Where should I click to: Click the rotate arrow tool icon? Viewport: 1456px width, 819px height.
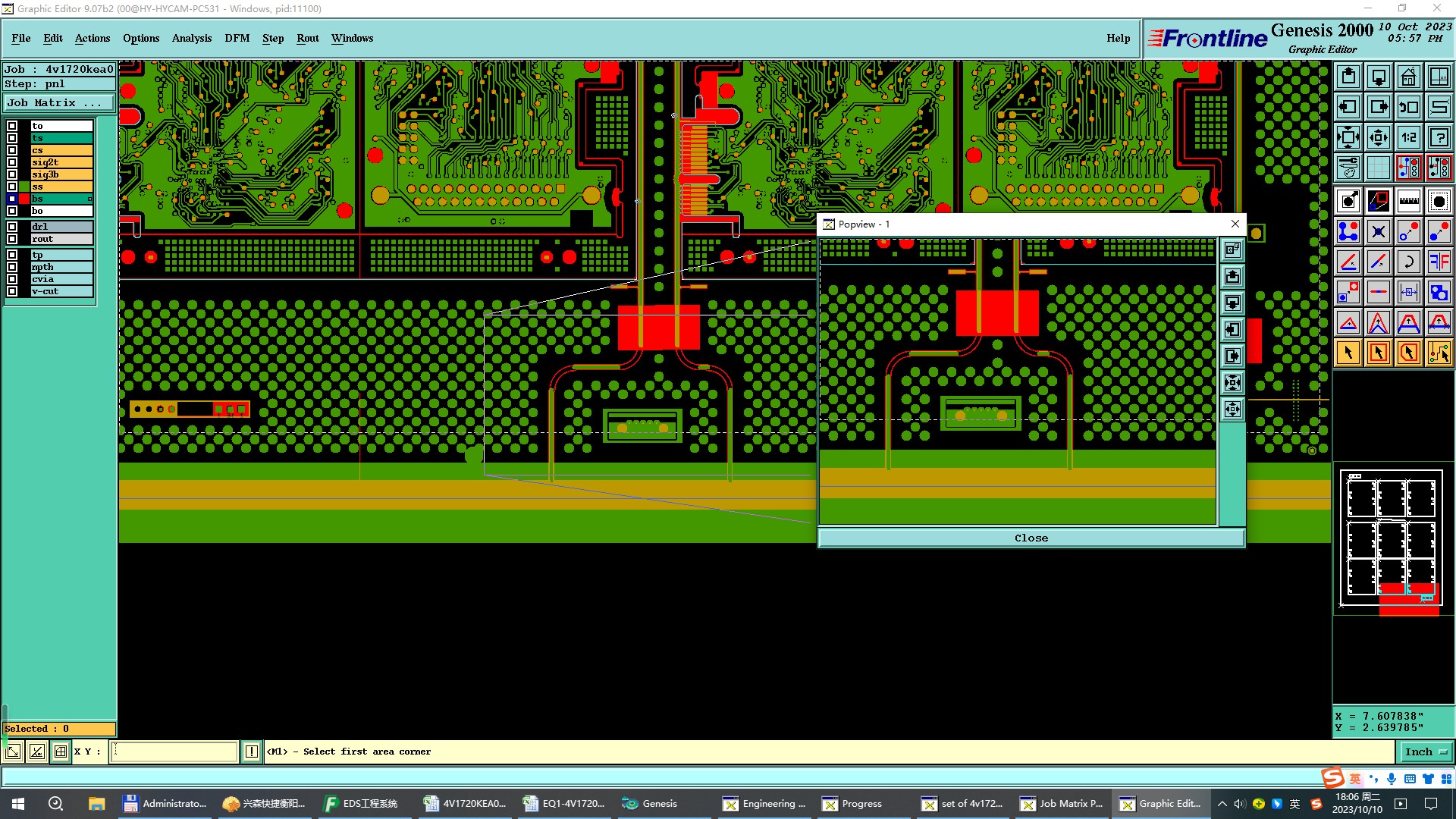click(1408, 262)
